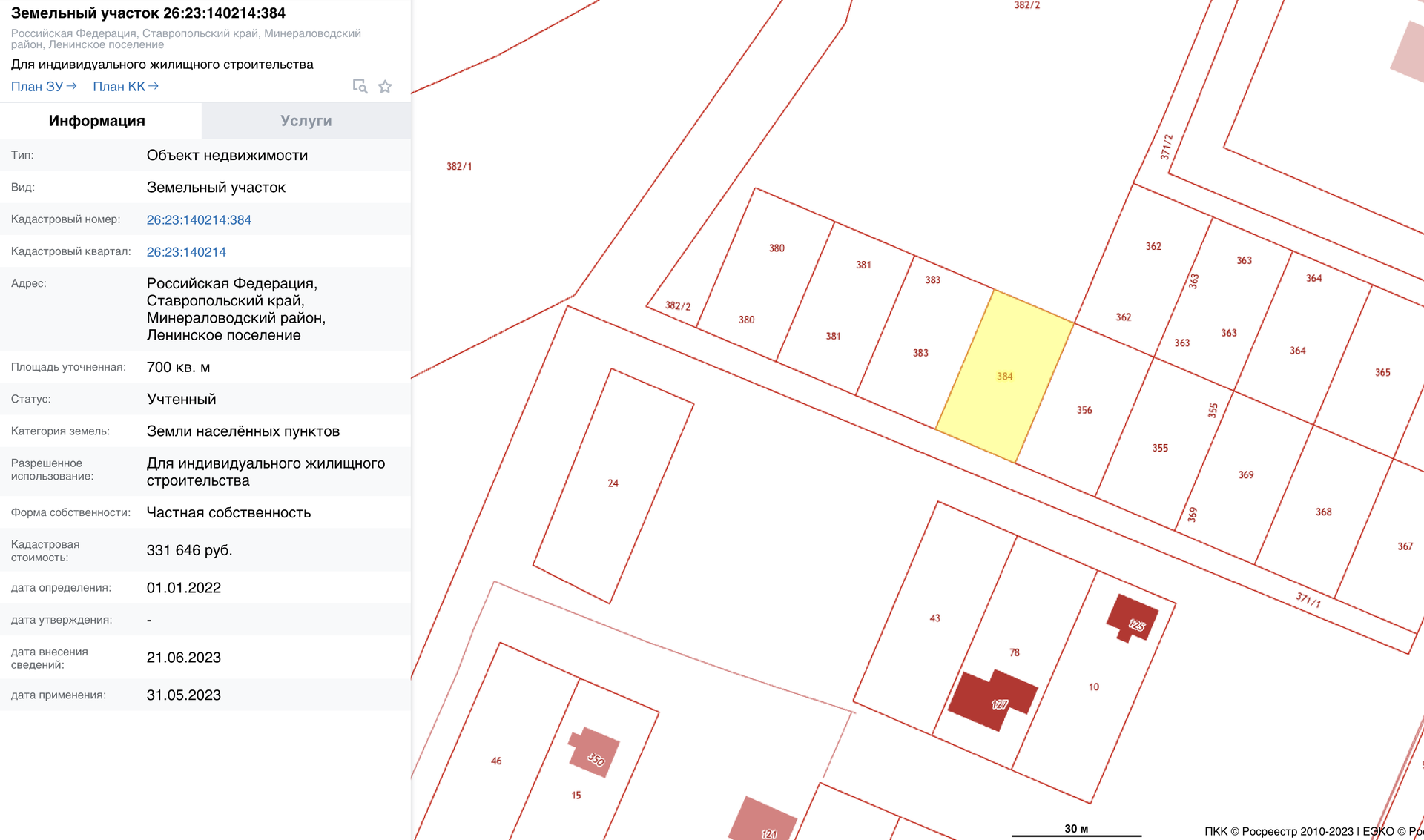This screenshot has width=1424, height=840.
Task: Open cadastral number 26:23:140214:384 link
Action: pos(199,220)
